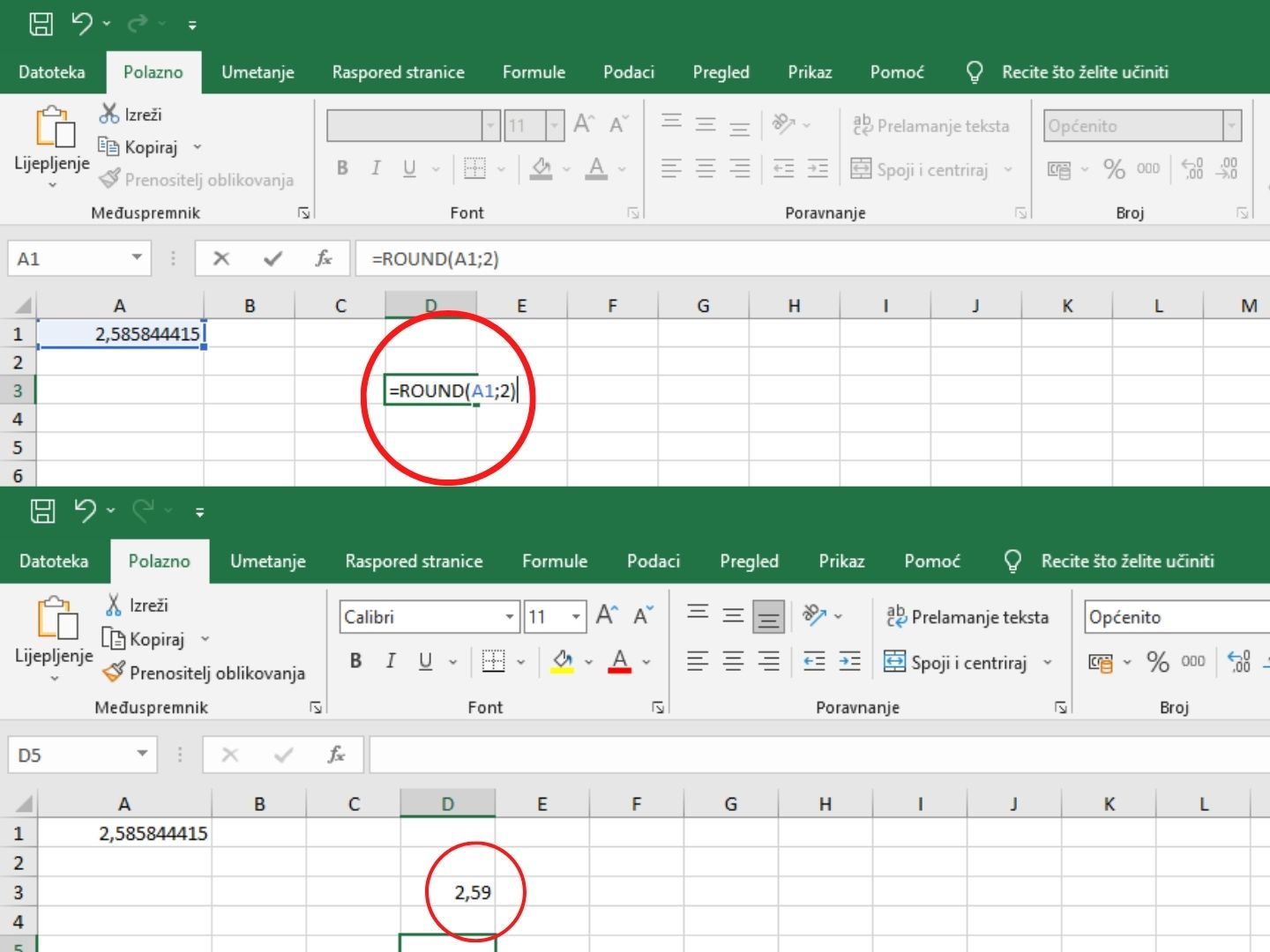
Task: Toggle Bold in lower window
Action: coord(355,661)
